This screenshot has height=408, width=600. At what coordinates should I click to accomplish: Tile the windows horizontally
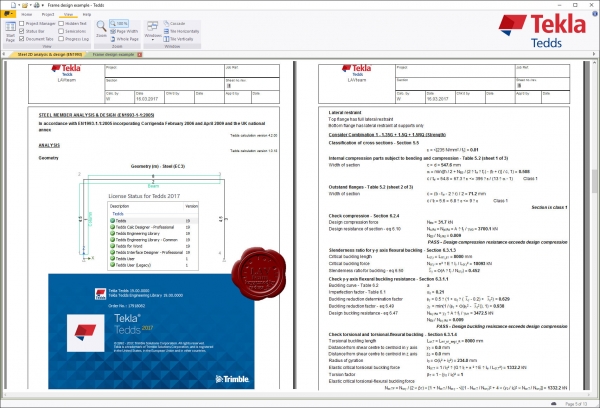coord(181,31)
